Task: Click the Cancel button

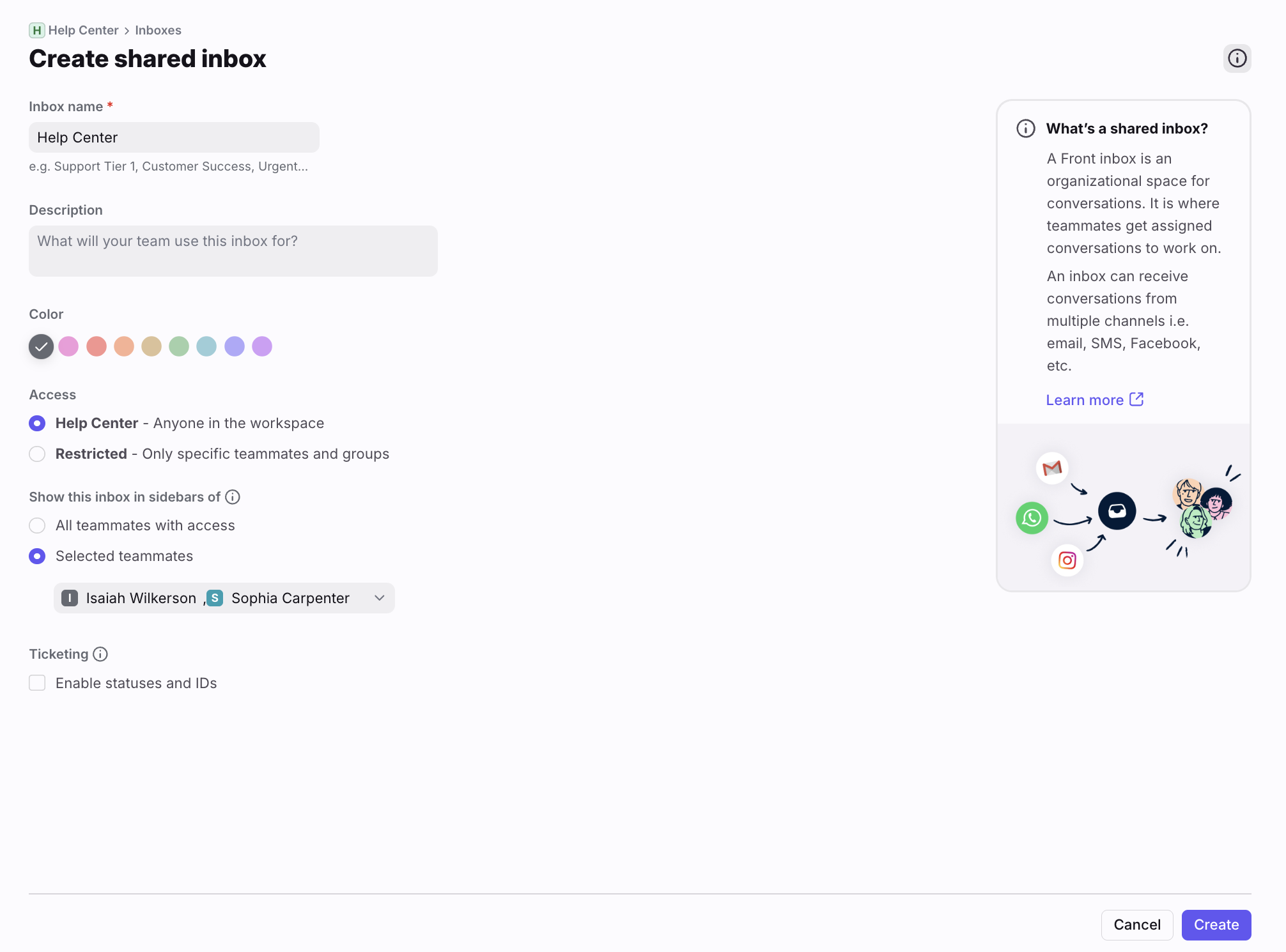Action: (x=1136, y=925)
